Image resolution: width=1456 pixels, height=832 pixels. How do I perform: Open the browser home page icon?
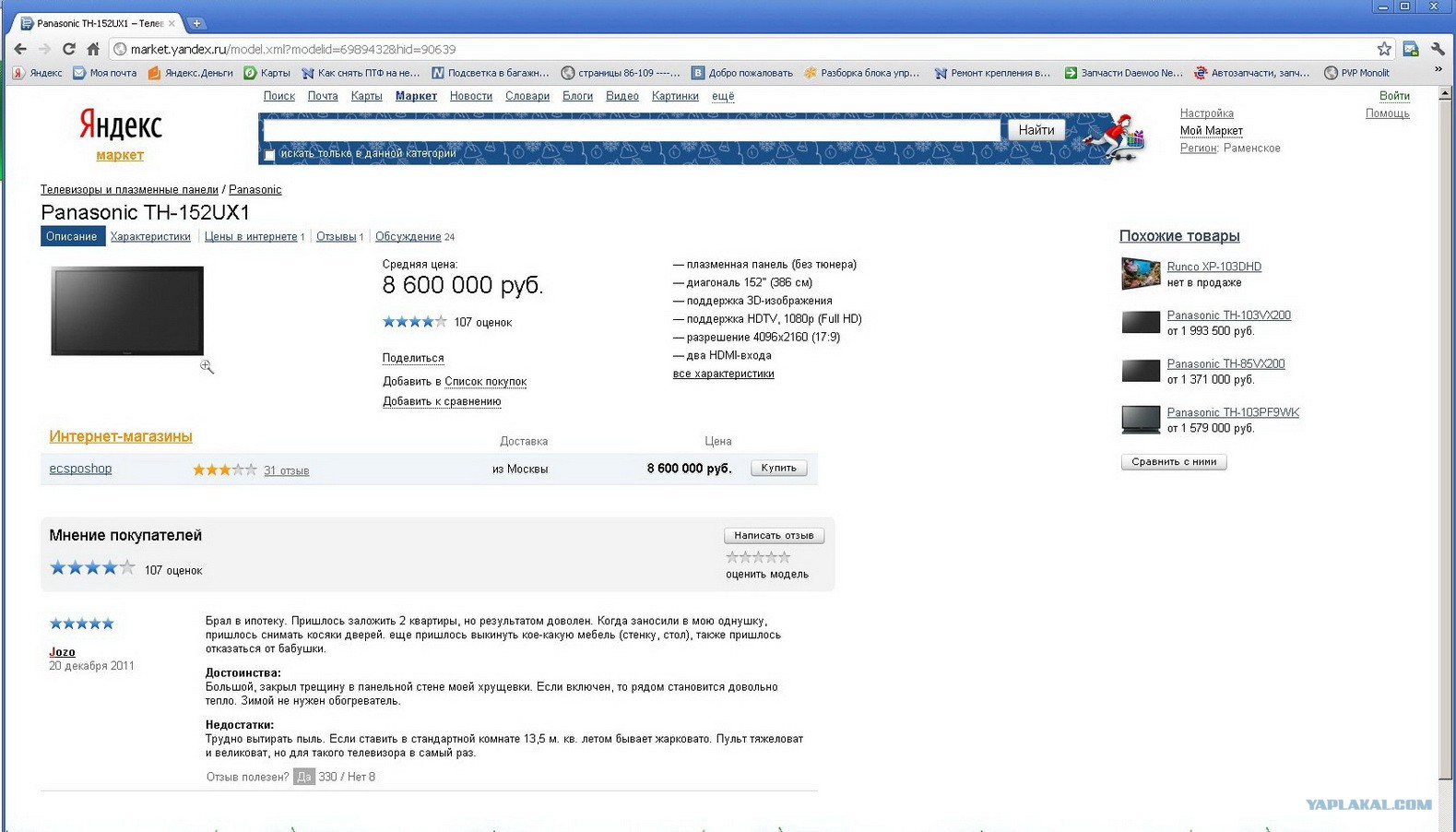pyautogui.click(x=93, y=49)
